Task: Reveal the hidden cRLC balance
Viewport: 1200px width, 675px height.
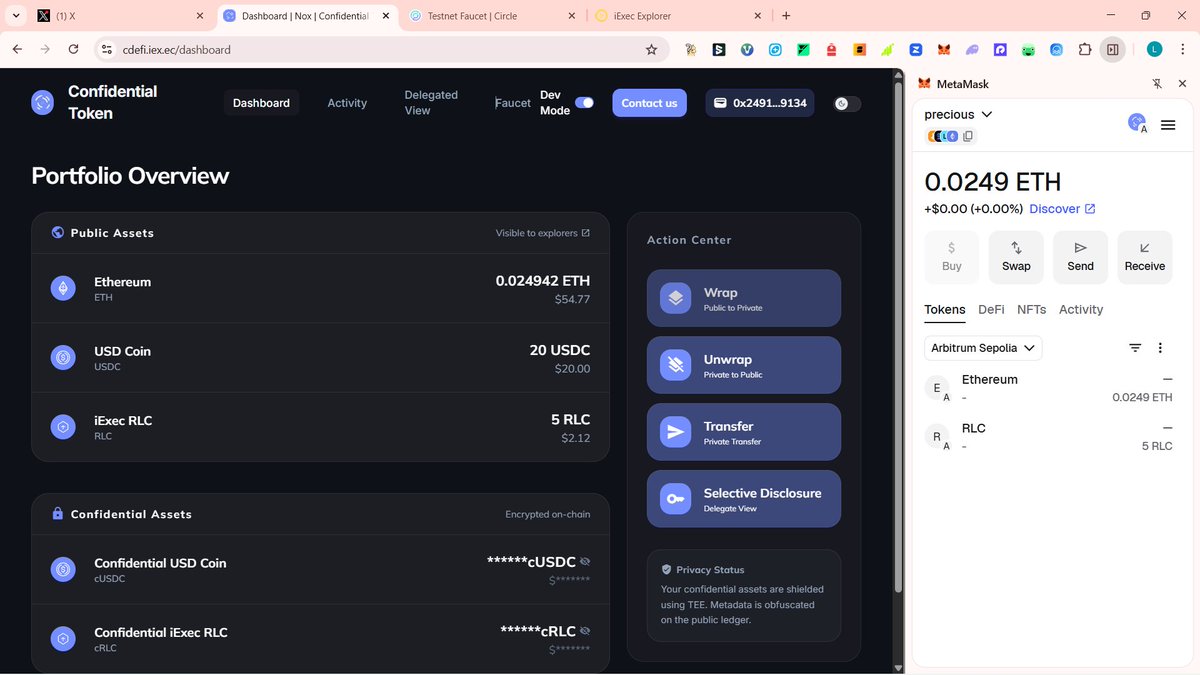Action: click(x=585, y=631)
